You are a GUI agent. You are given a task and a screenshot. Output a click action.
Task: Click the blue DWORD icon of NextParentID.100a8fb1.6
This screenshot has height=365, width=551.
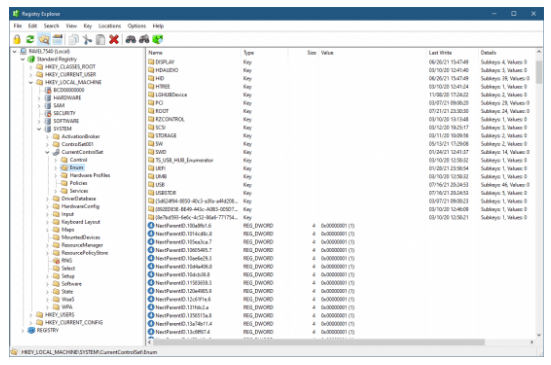(x=151, y=226)
